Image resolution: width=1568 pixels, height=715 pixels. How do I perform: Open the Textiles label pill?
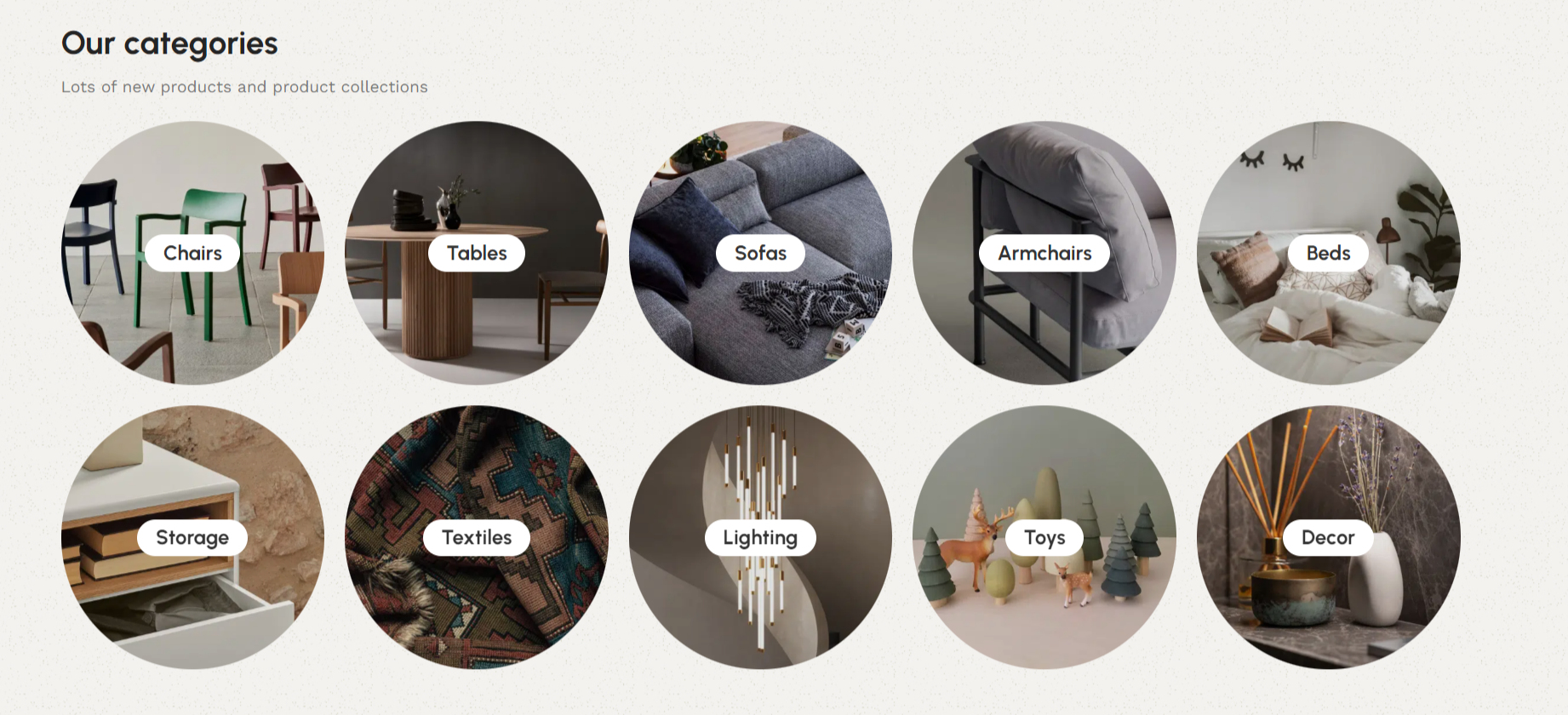click(477, 537)
